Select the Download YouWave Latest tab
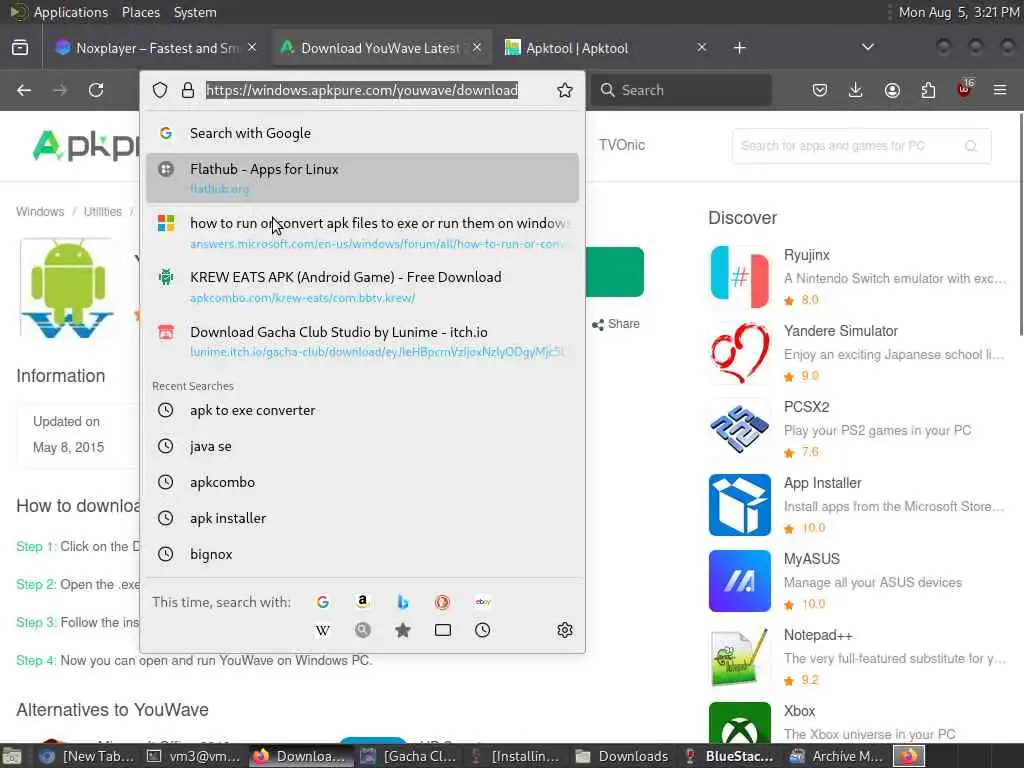Viewport: 1024px width, 768px height. click(x=381, y=48)
